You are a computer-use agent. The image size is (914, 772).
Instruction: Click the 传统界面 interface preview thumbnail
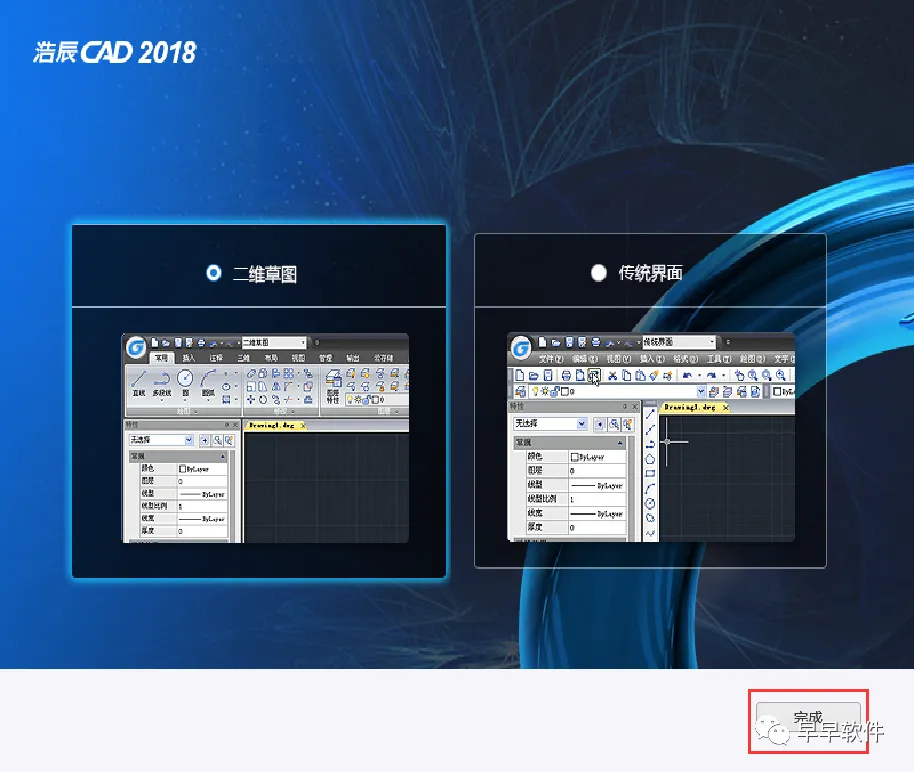651,437
